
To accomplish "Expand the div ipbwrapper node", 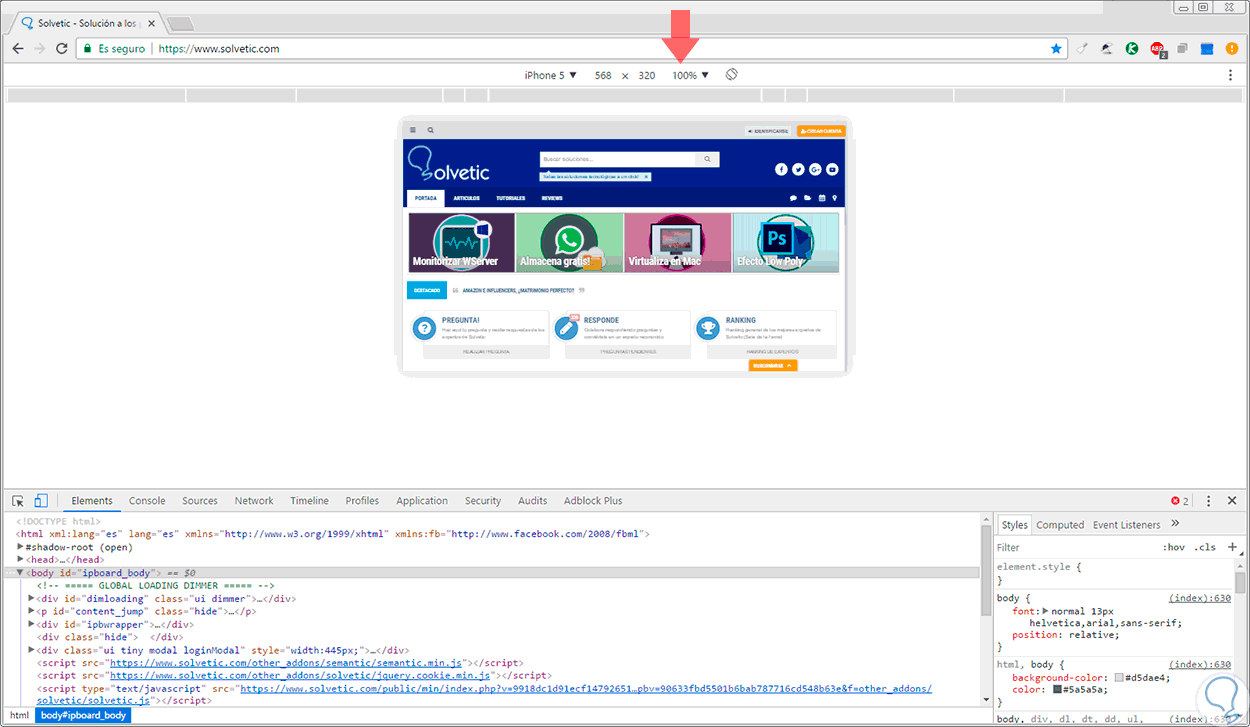I will point(32,624).
